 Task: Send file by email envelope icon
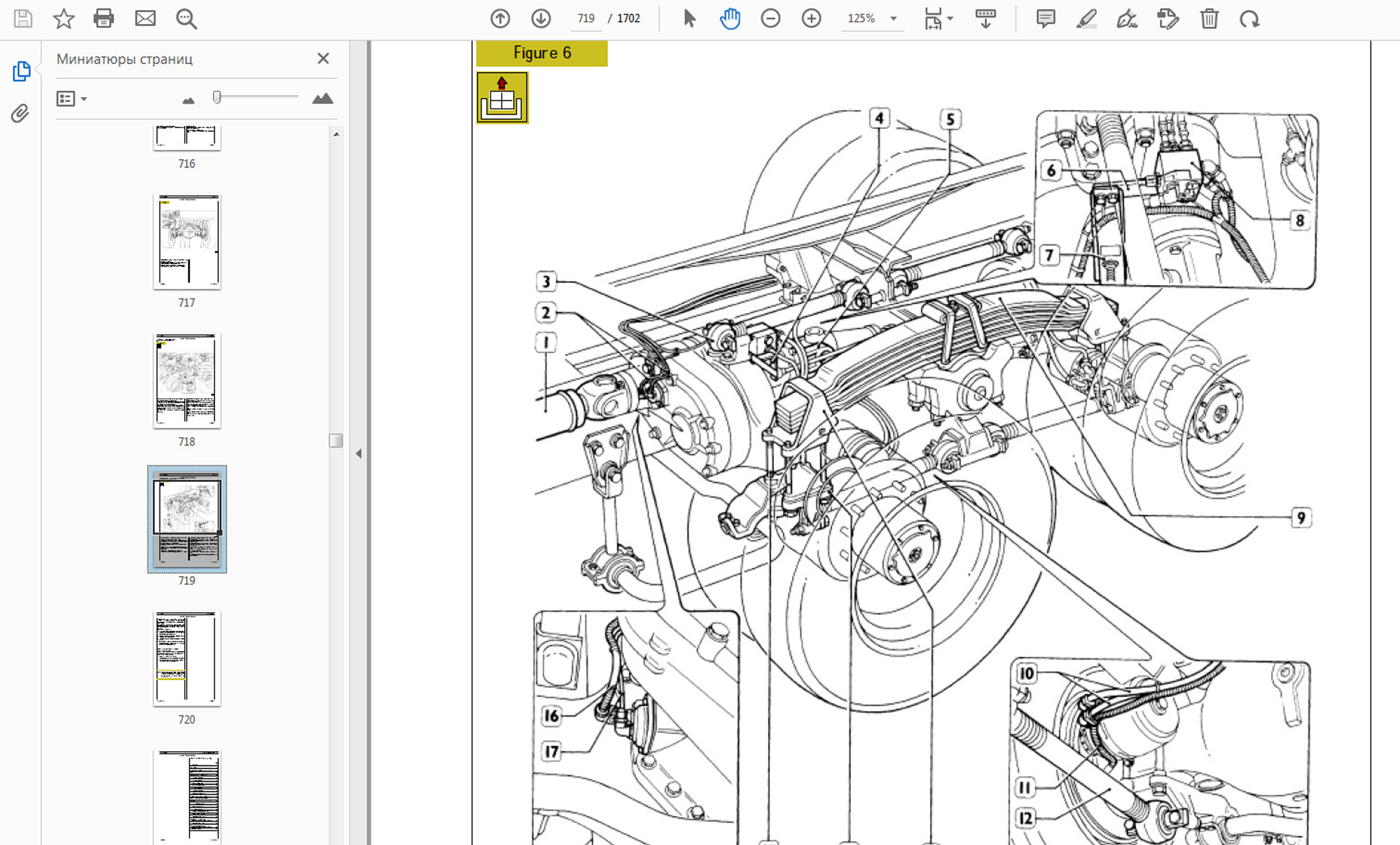pos(145,18)
